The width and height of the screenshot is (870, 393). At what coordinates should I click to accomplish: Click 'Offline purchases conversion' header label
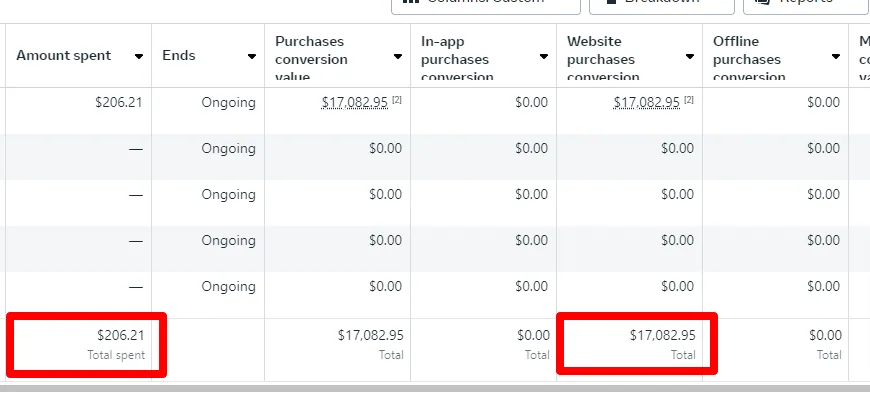coord(749,59)
